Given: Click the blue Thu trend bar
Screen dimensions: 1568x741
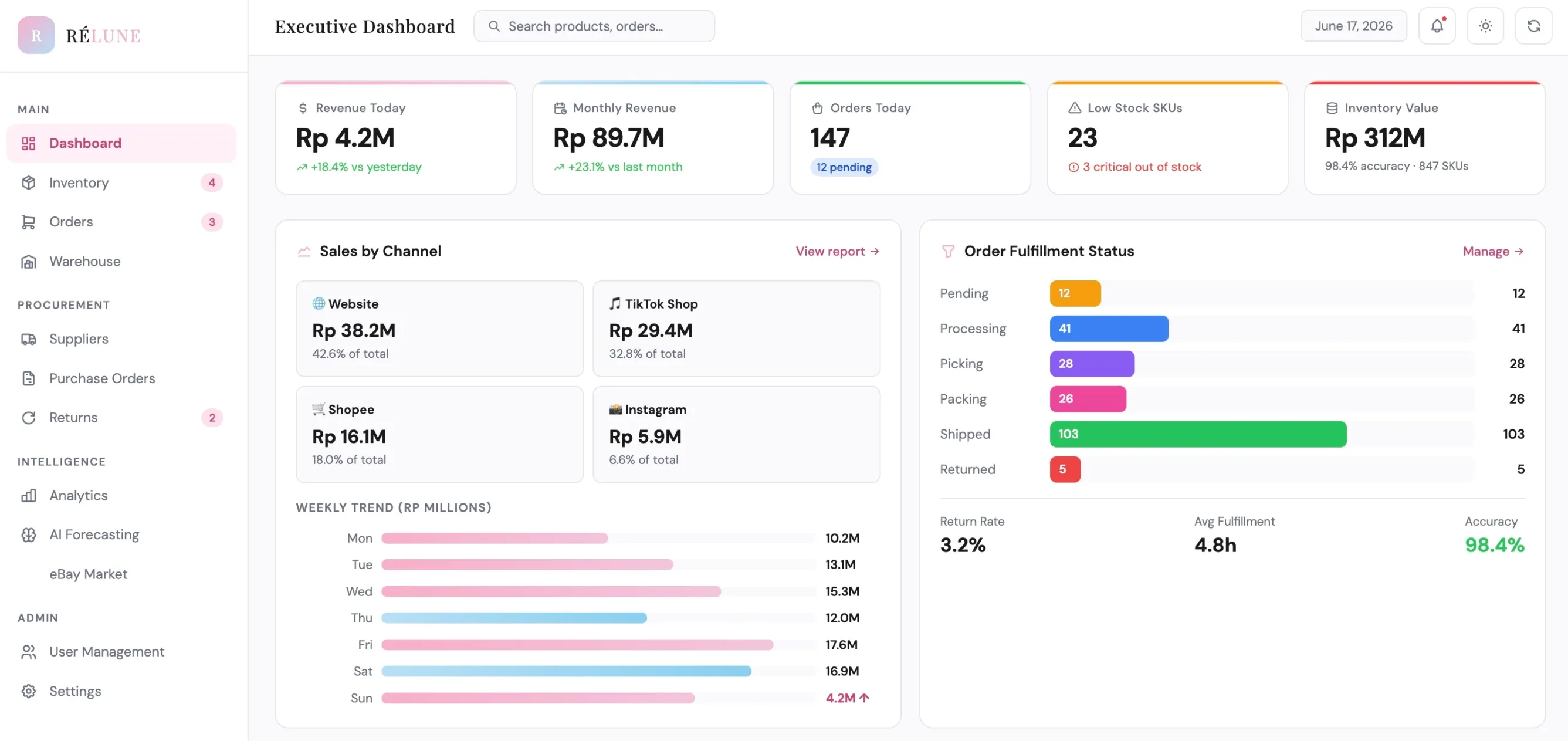Looking at the screenshot, I should pyautogui.click(x=514, y=618).
